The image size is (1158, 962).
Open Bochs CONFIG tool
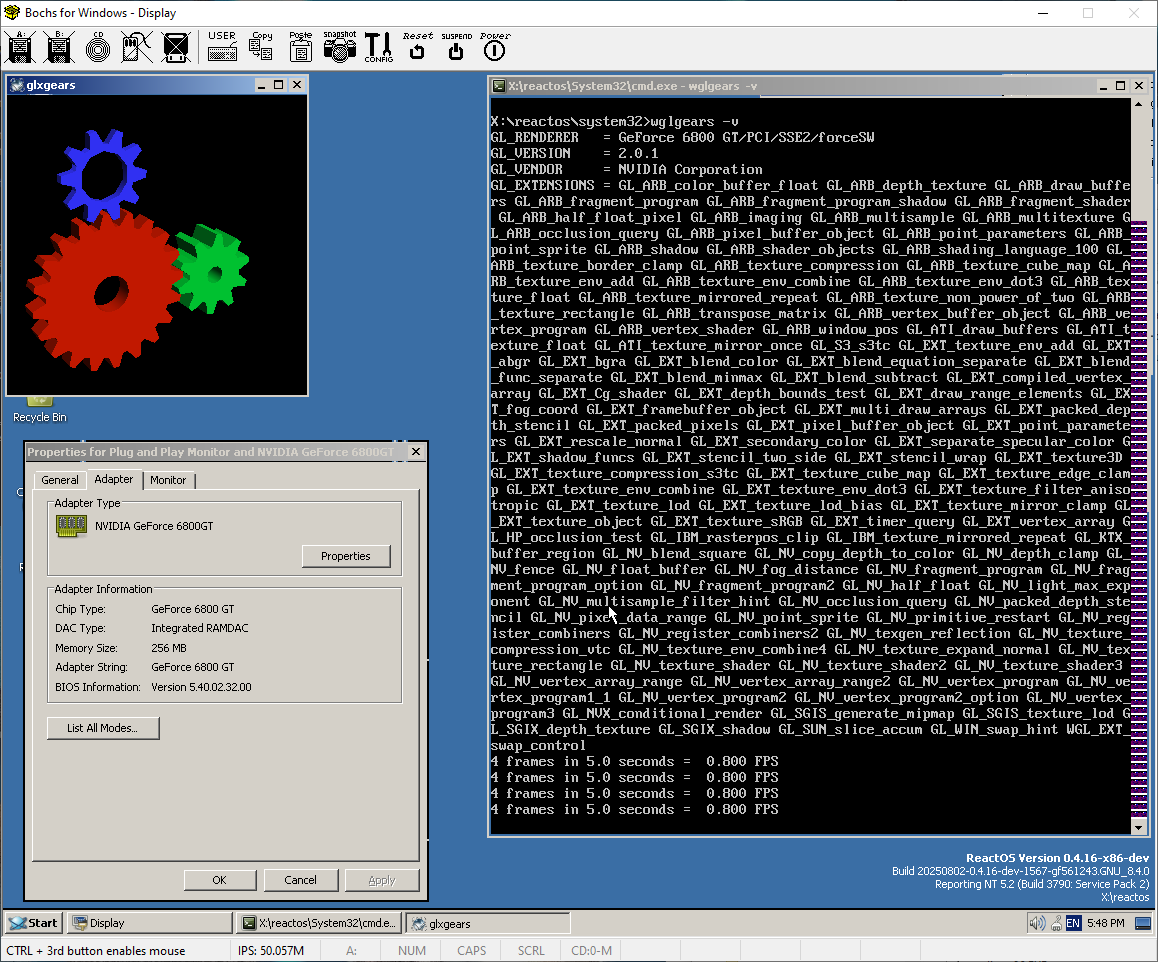(378, 47)
